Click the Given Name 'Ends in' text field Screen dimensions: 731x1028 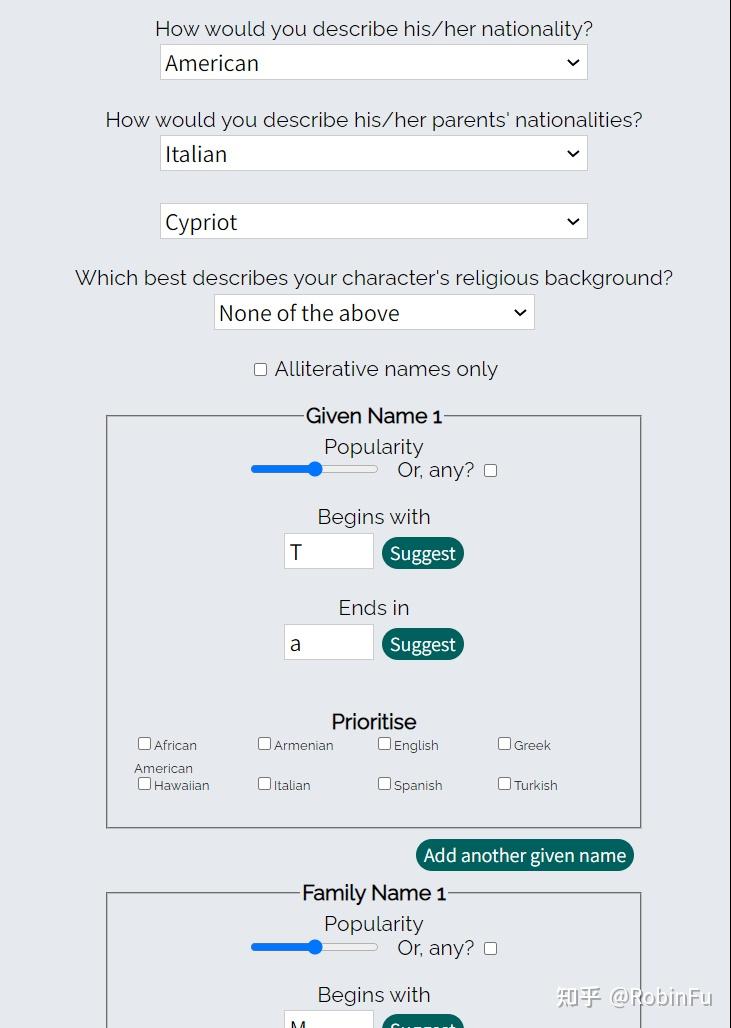coord(328,643)
